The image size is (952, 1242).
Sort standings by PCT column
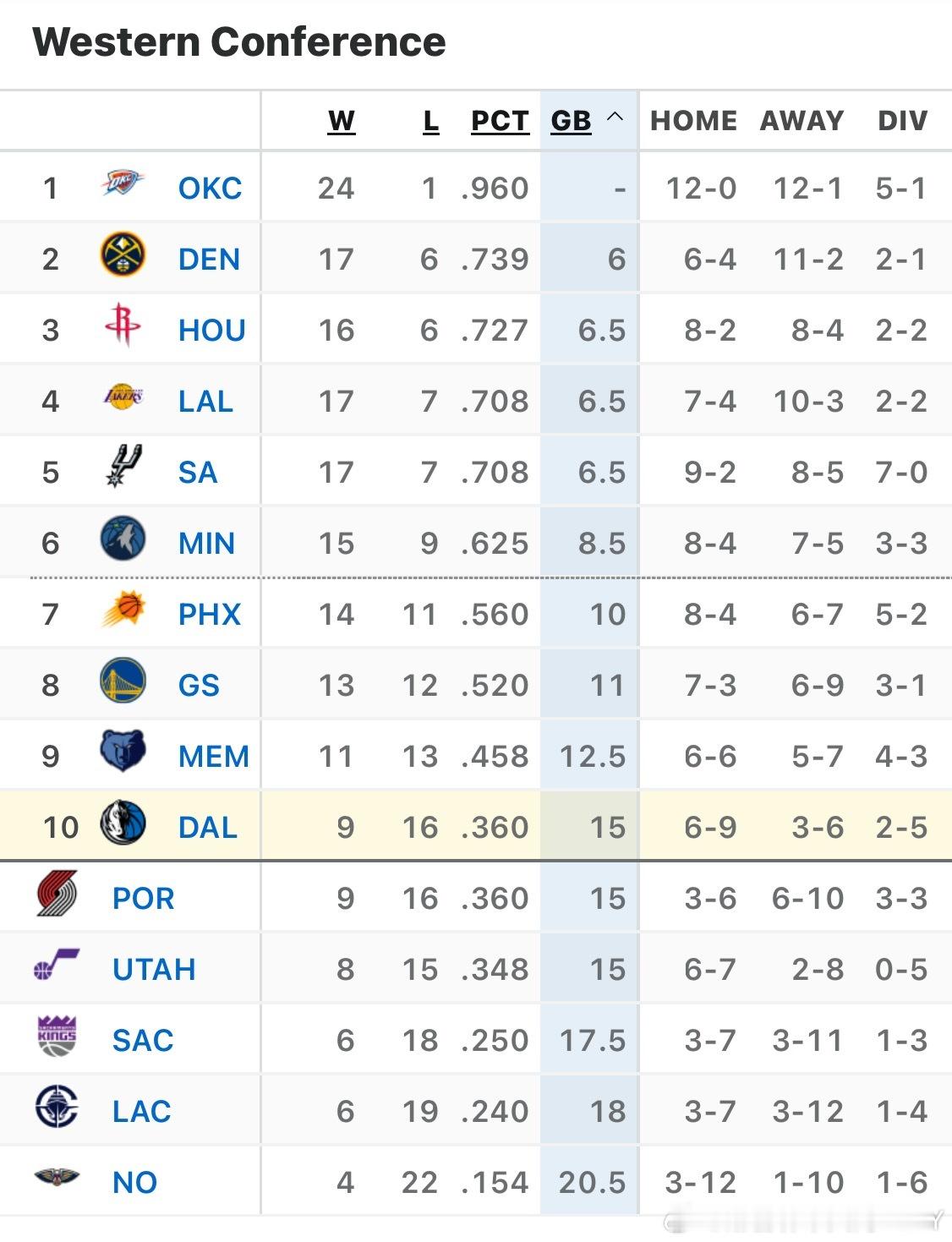pyautogui.click(x=500, y=121)
